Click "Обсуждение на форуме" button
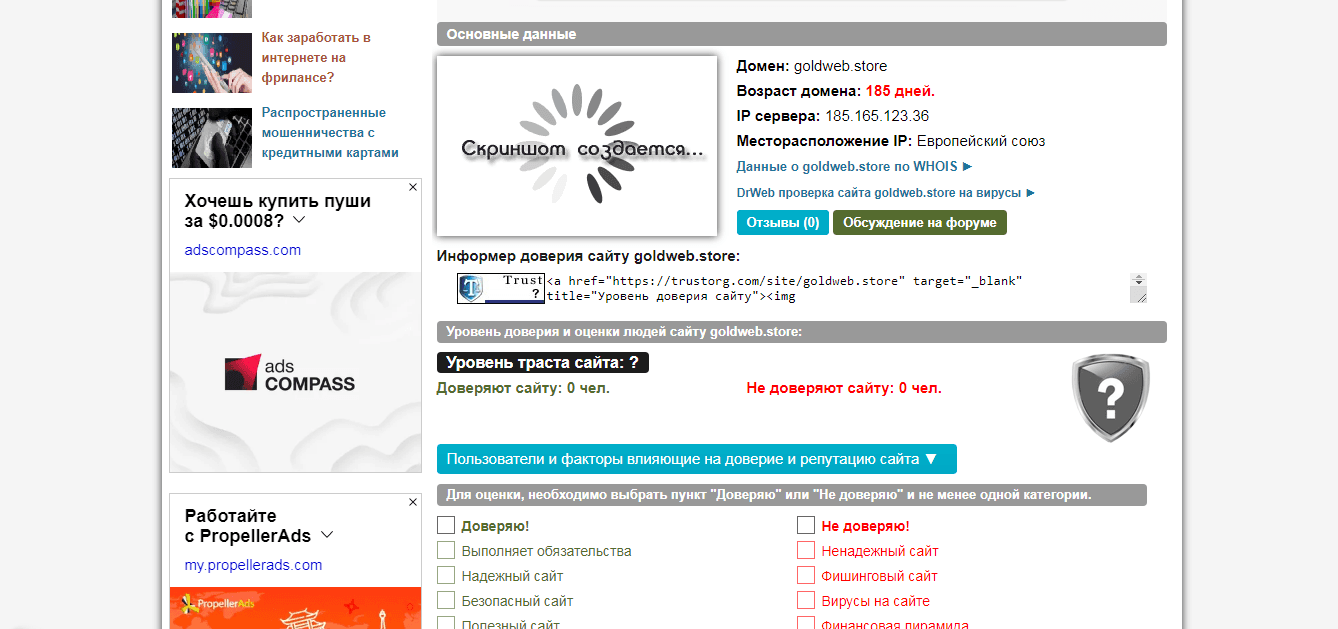This screenshot has width=1338, height=629. [x=919, y=223]
